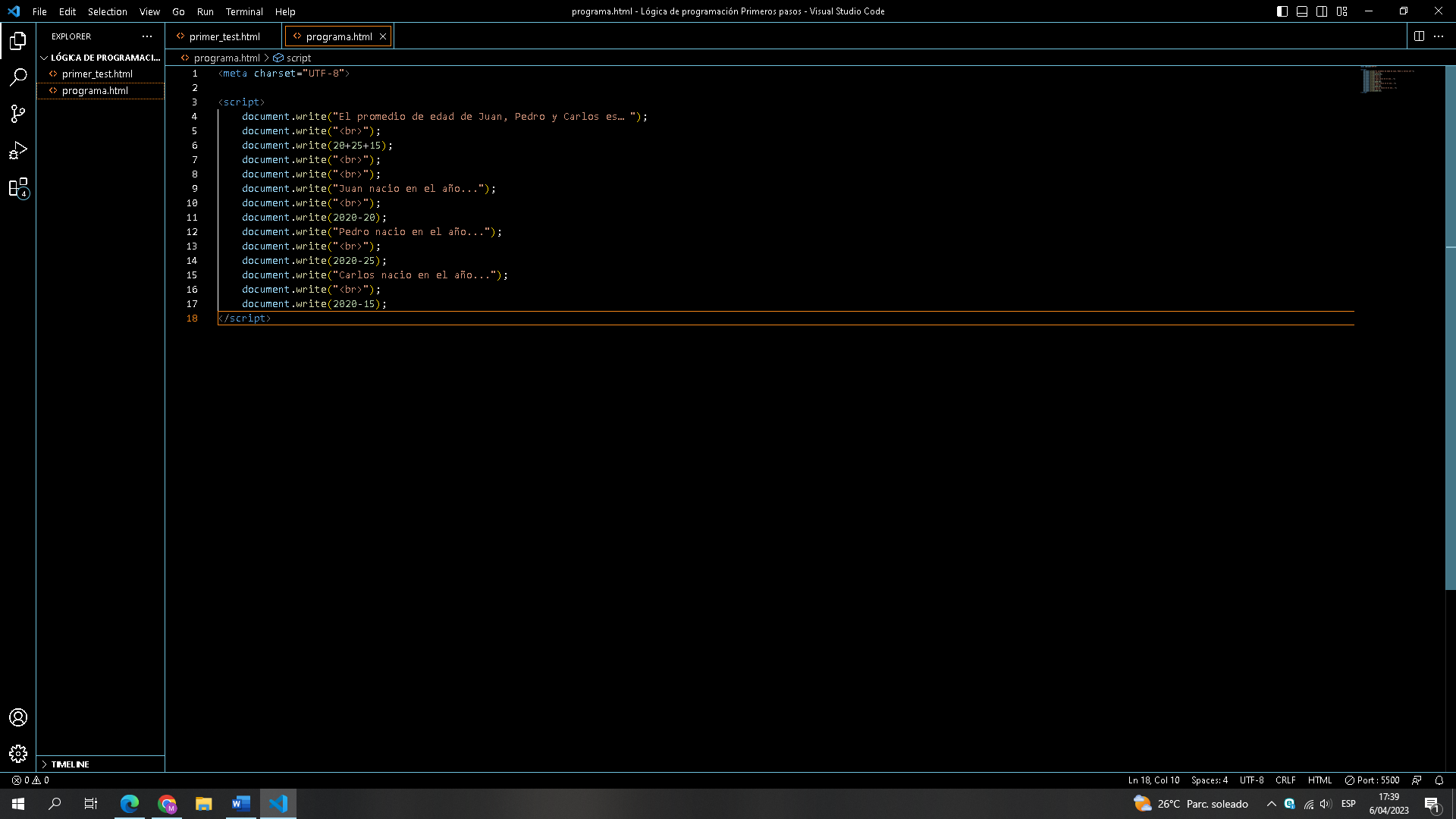Image resolution: width=1456 pixels, height=819 pixels.
Task: Change indentation via Spaces: 4
Action: click(1210, 780)
